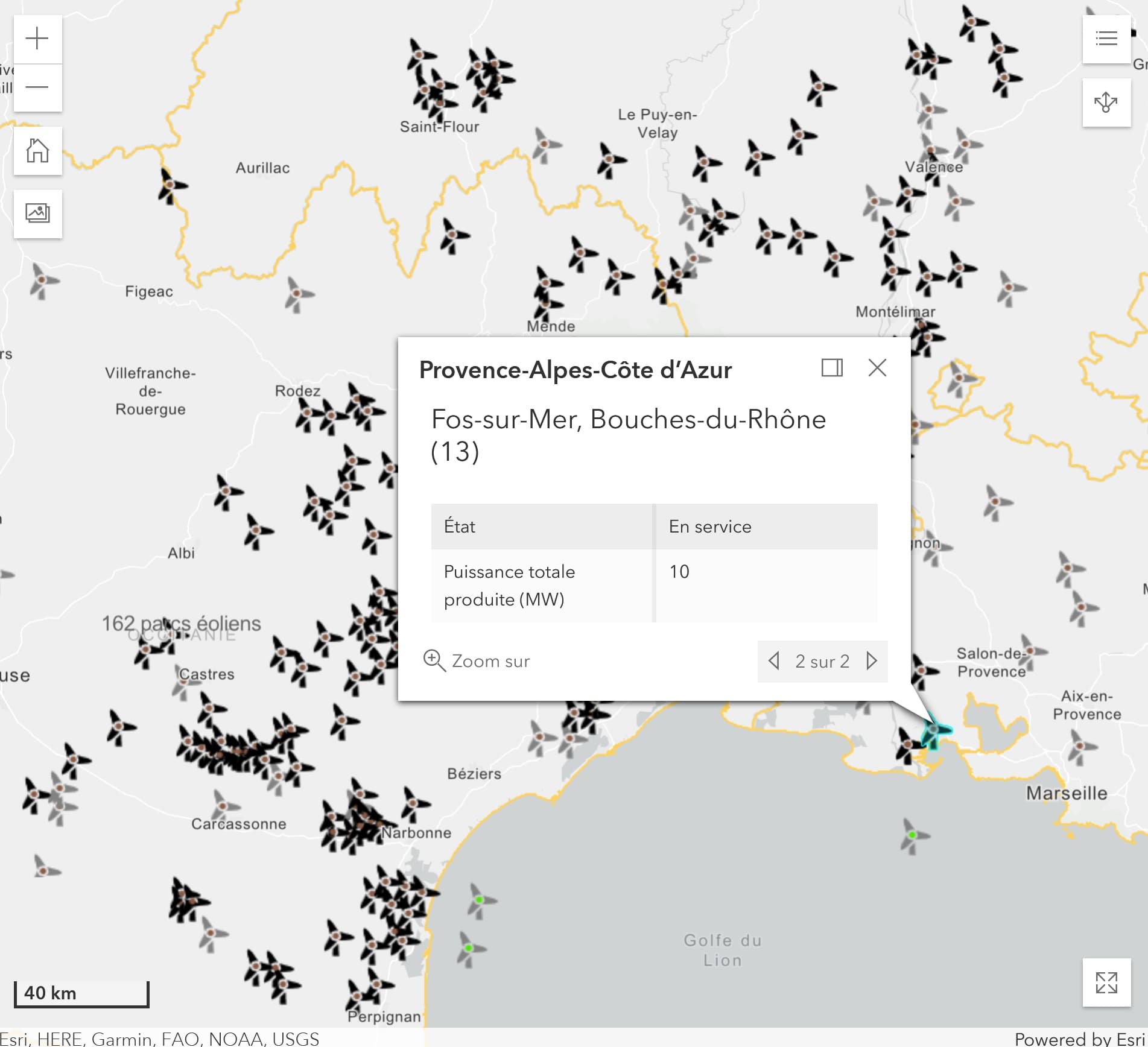Click the green offshore turbine near Marseille
1148x1047 pixels.
(x=912, y=835)
